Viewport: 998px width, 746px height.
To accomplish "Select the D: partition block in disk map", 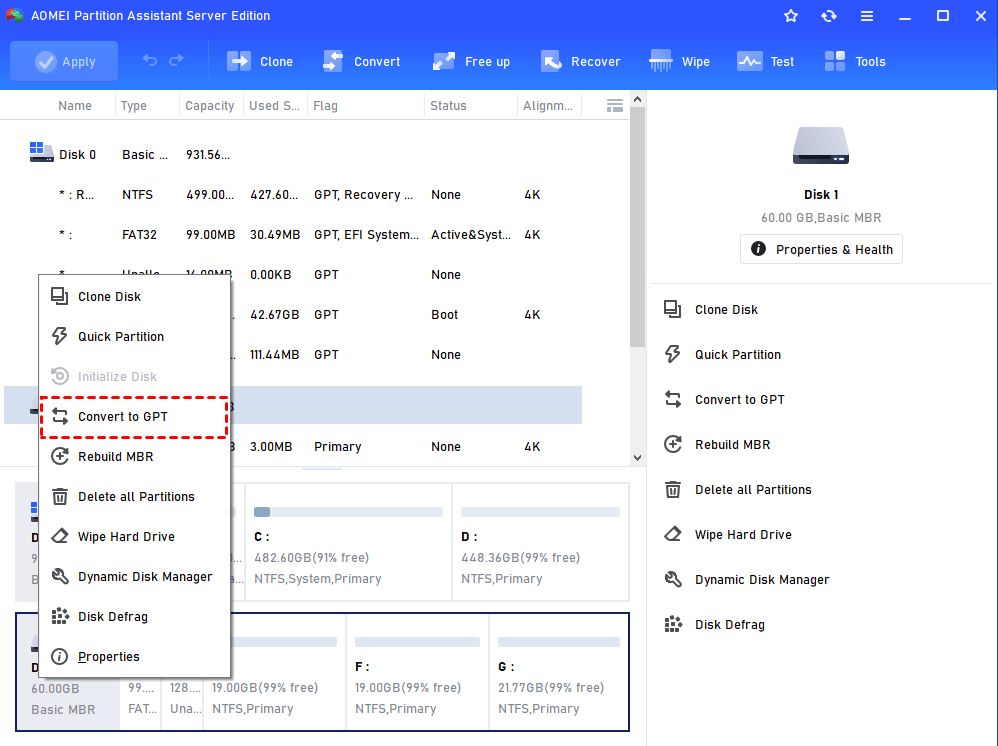I will [540, 542].
